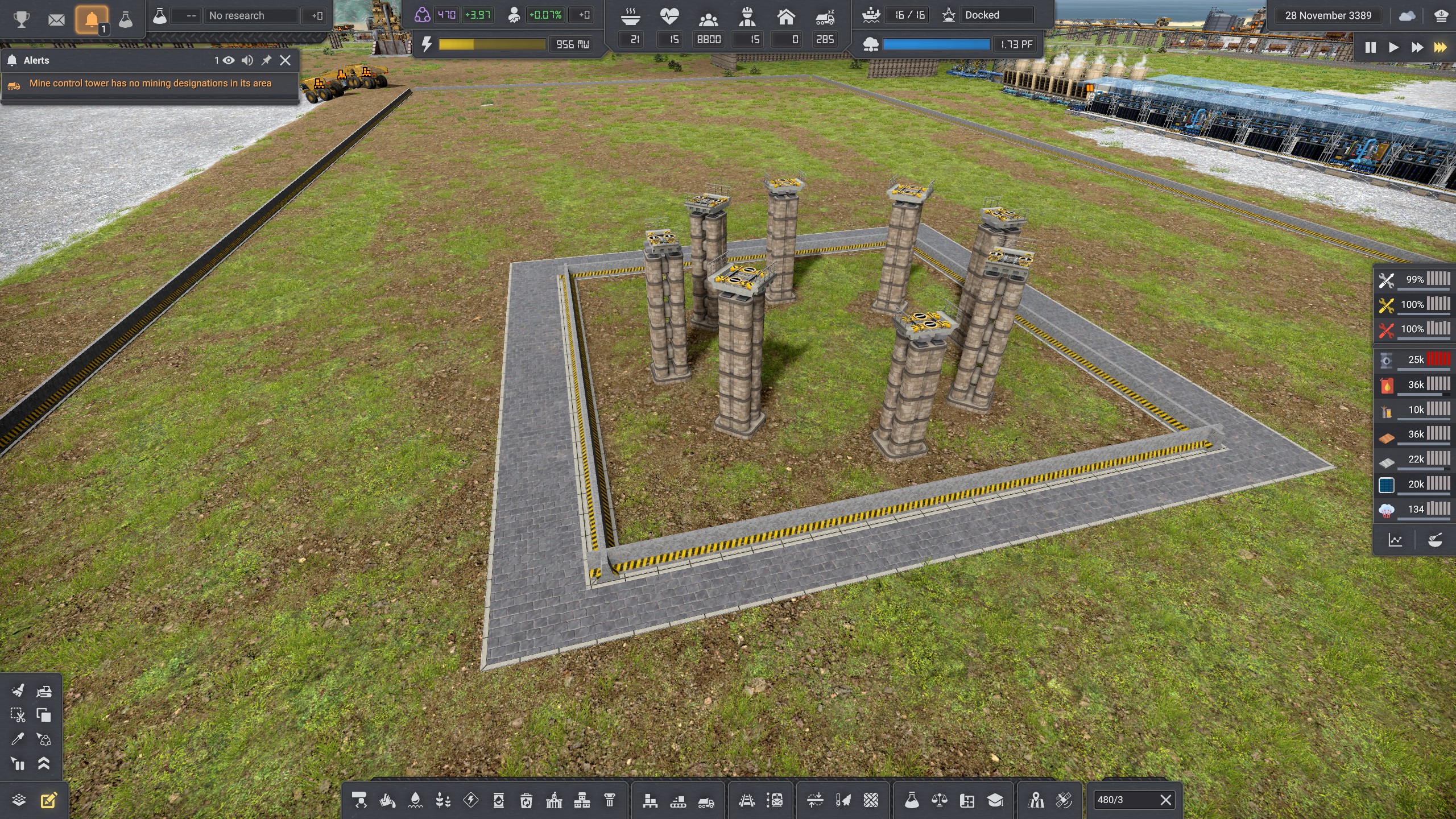Click the red maintenance 100% row
This screenshot has height=819, width=1456.
click(x=1414, y=329)
